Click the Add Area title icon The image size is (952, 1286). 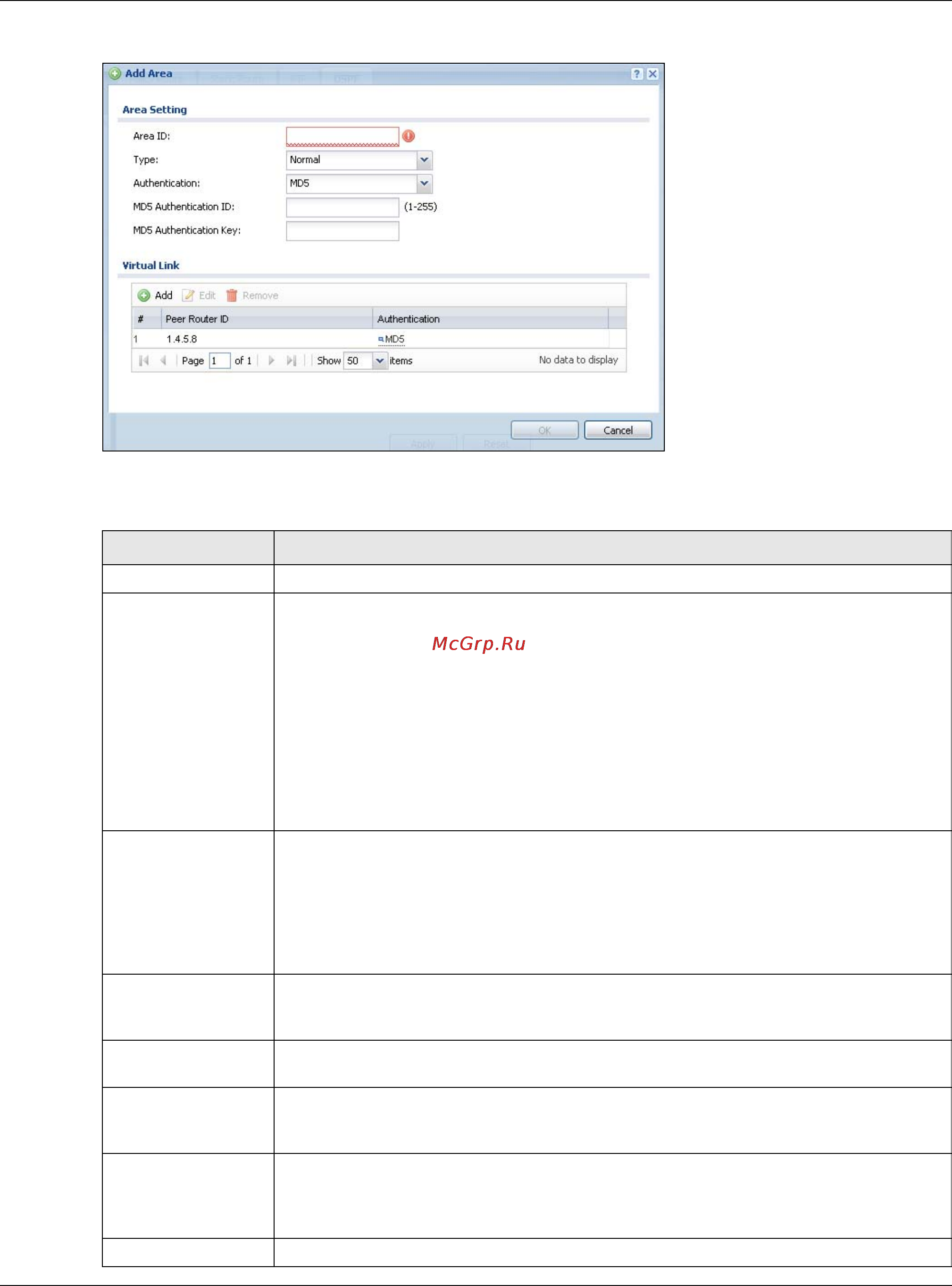(115, 74)
